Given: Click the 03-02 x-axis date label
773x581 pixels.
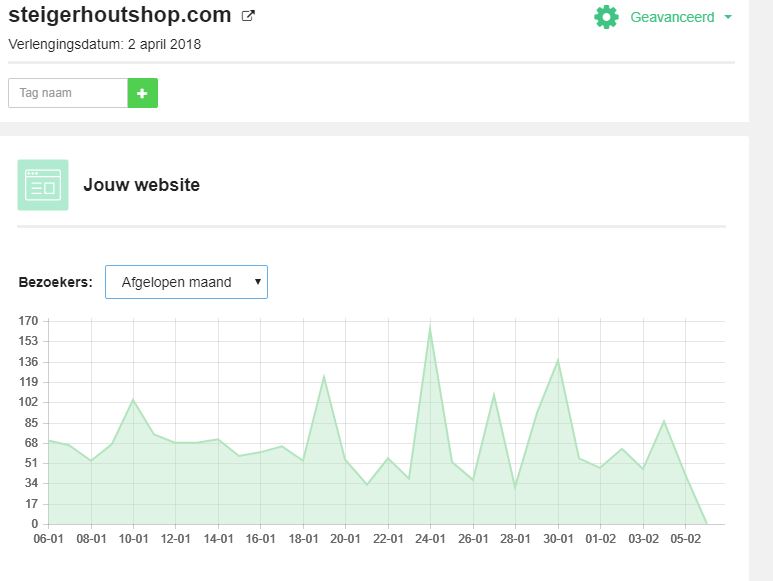Looking at the screenshot, I should pyautogui.click(x=643, y=539).
